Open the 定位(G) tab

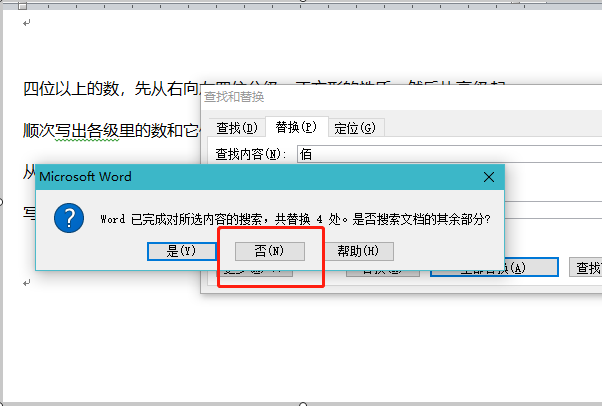coord(355,128)
